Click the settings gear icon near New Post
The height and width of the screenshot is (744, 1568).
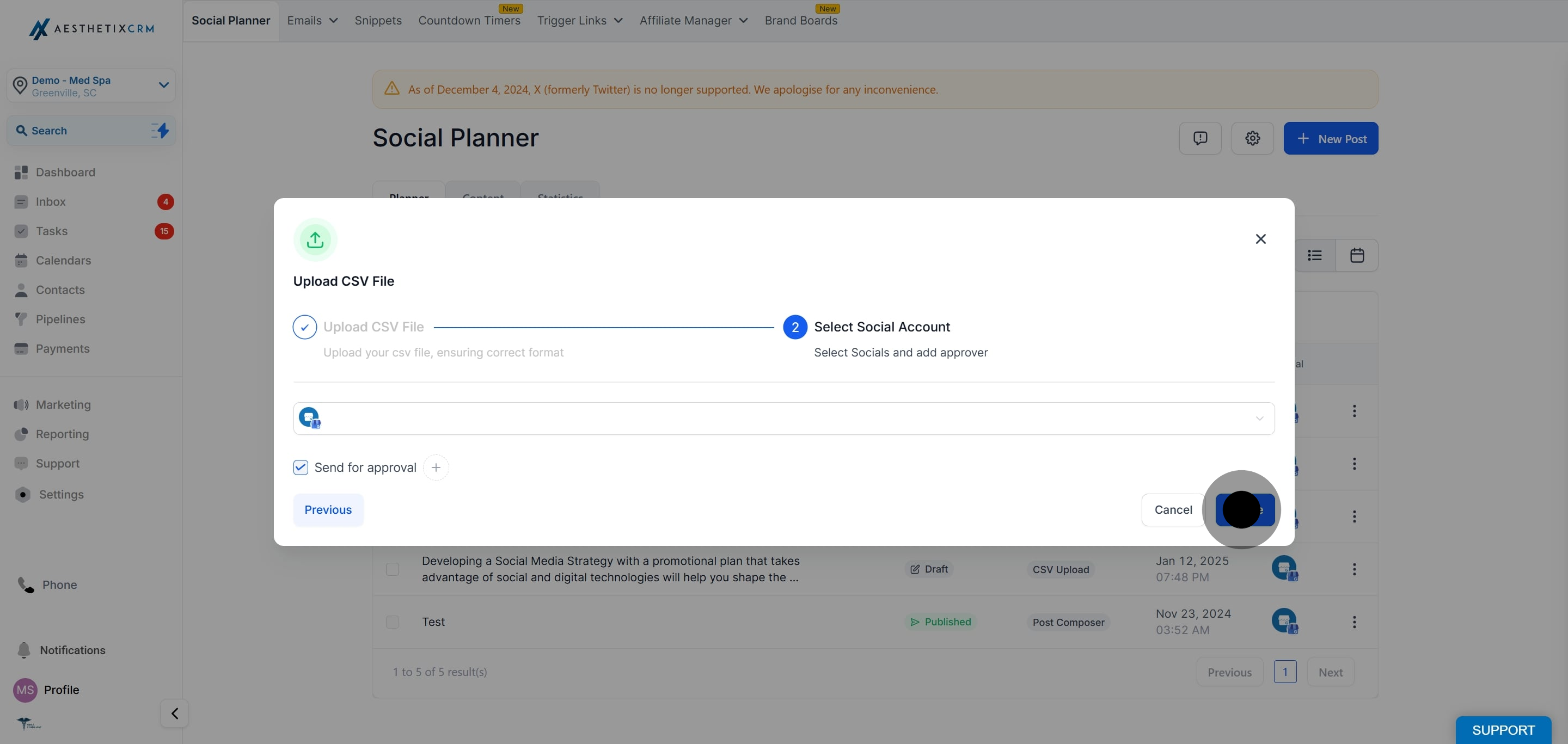coord(1252,138)
